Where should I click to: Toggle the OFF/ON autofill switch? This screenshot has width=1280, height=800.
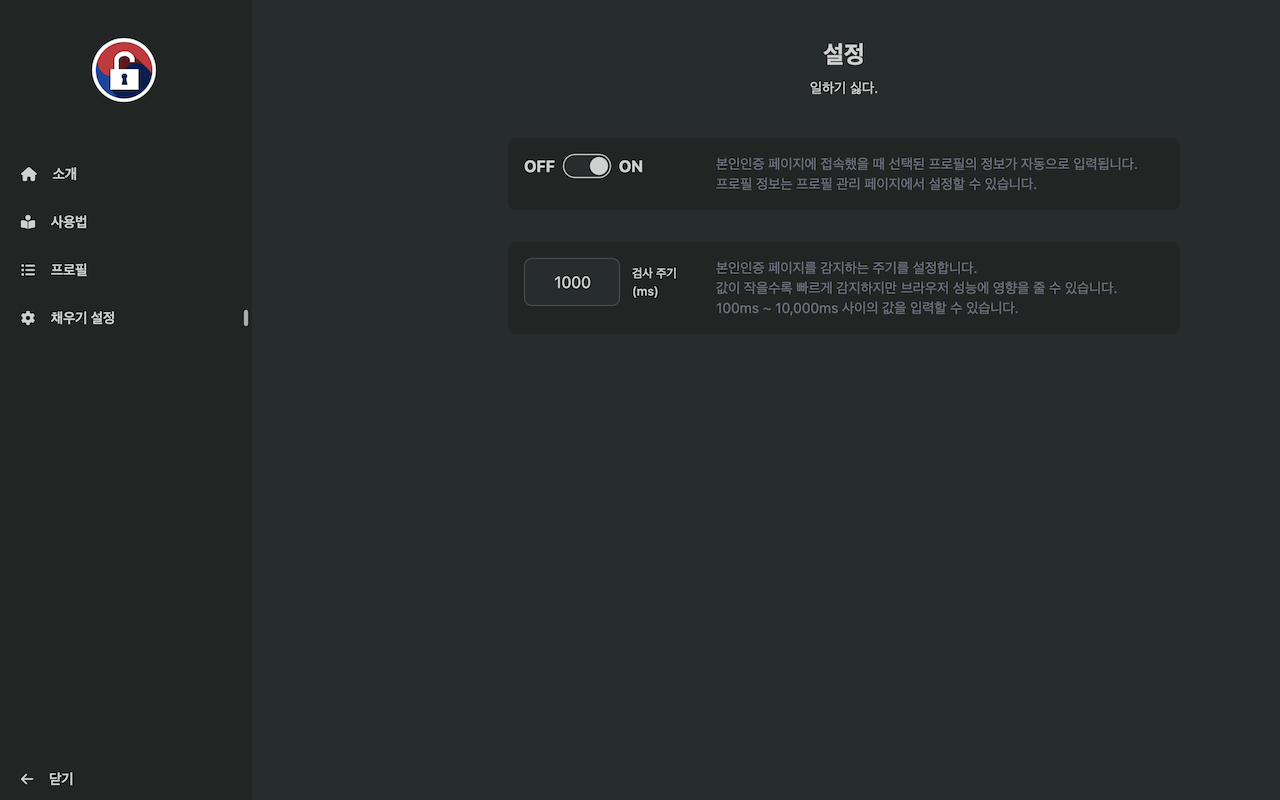pos(587,166)
